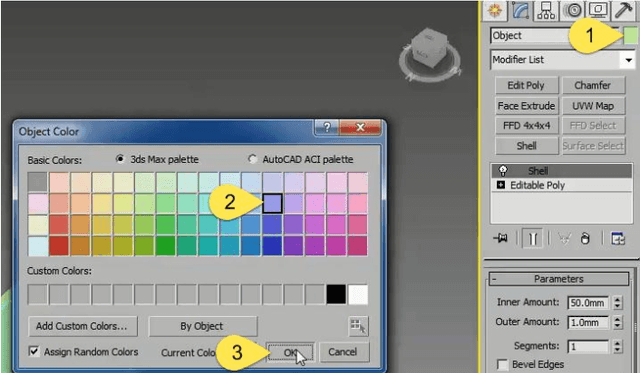The image size is (640, 373).
Task: Toggle Show End Result icon
Action: point(532,238)
